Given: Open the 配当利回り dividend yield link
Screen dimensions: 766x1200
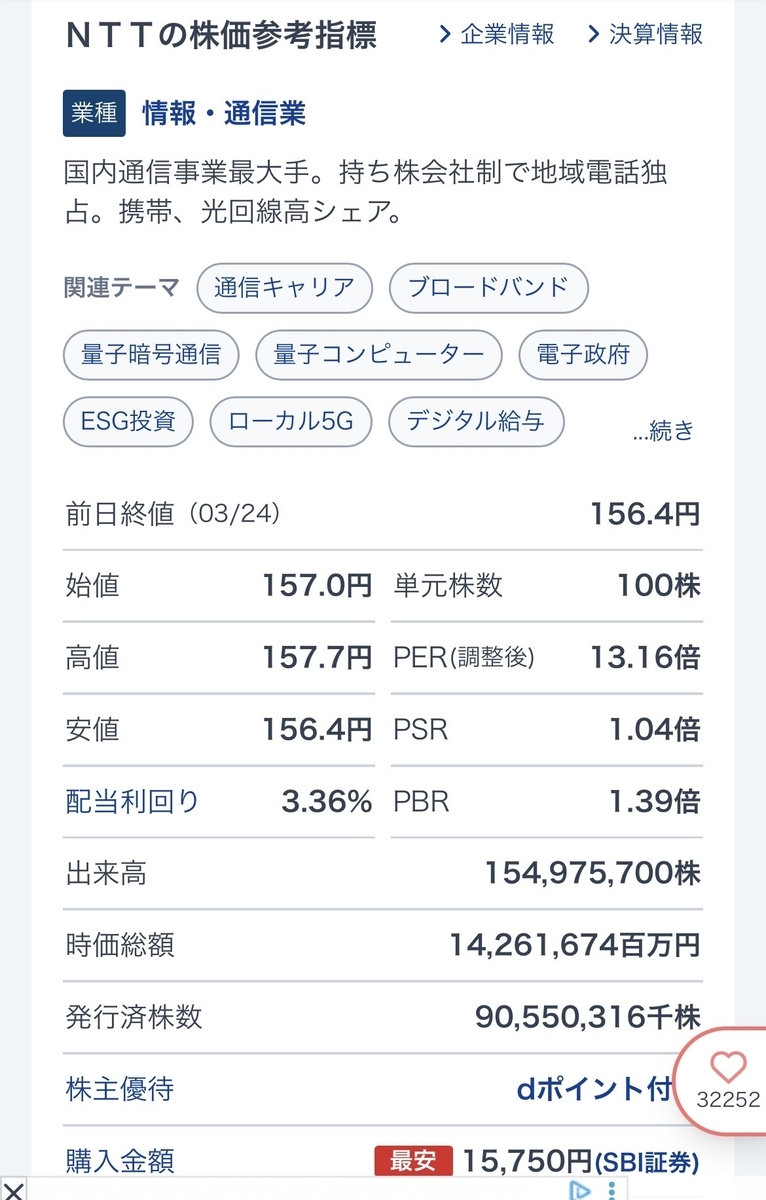Looking at the screenshot, I should click(x=132, y=801).
